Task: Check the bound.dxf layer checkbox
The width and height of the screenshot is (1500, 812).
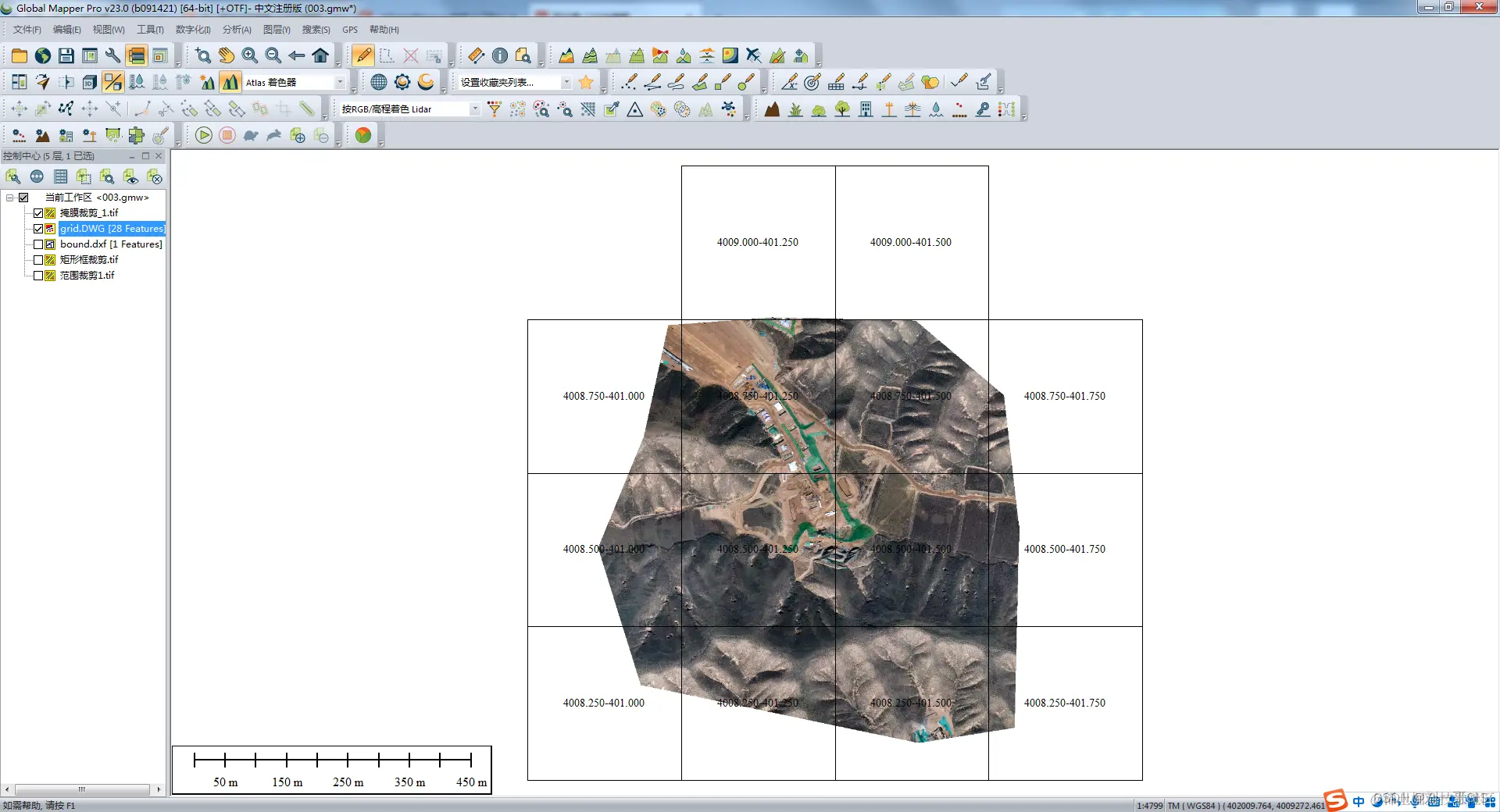Action: pyautogui.click(x=38, y=244)
